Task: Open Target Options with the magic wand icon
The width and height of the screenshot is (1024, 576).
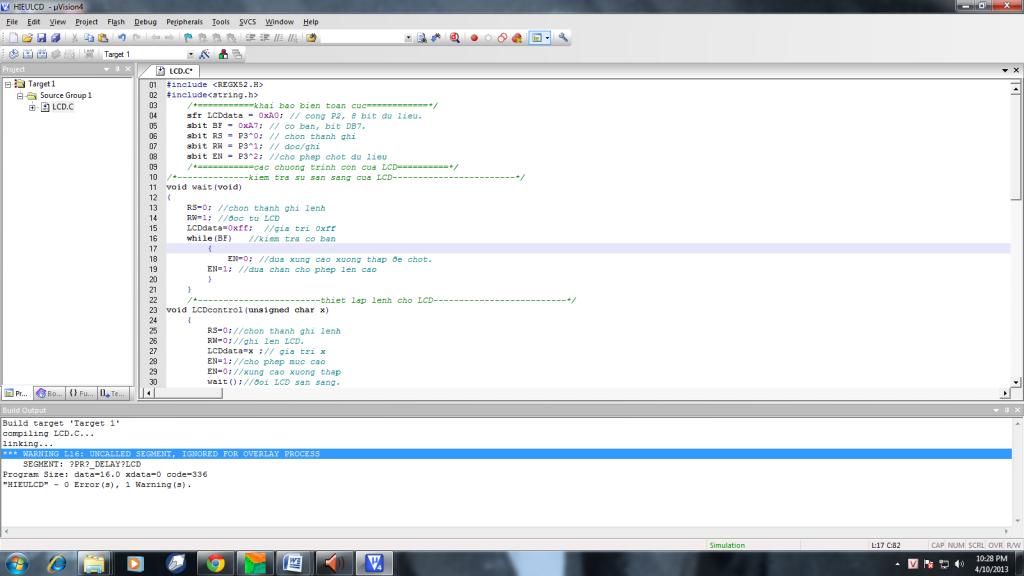Action: 205,54
